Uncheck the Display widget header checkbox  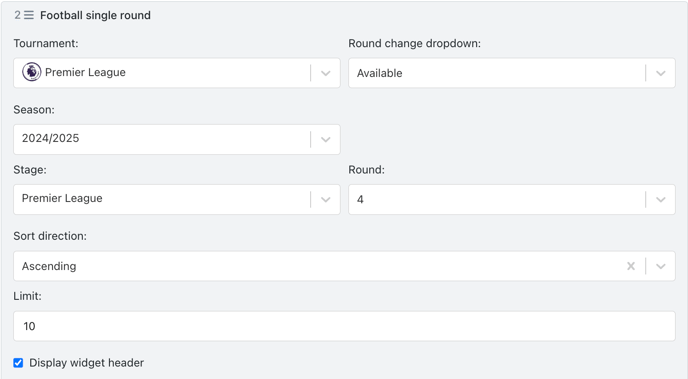tap(18, 363)
